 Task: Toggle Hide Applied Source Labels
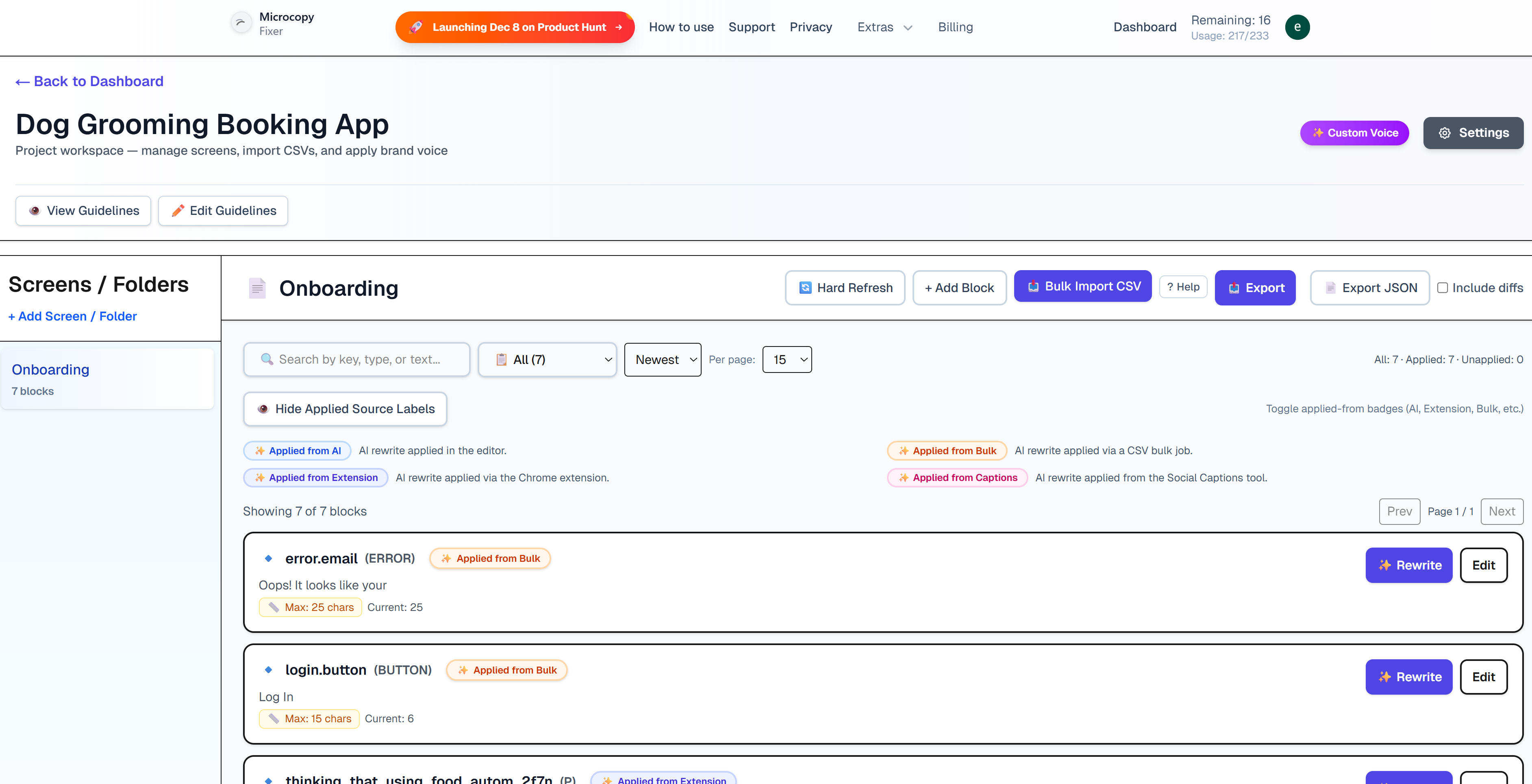click(x=345, y=409)
